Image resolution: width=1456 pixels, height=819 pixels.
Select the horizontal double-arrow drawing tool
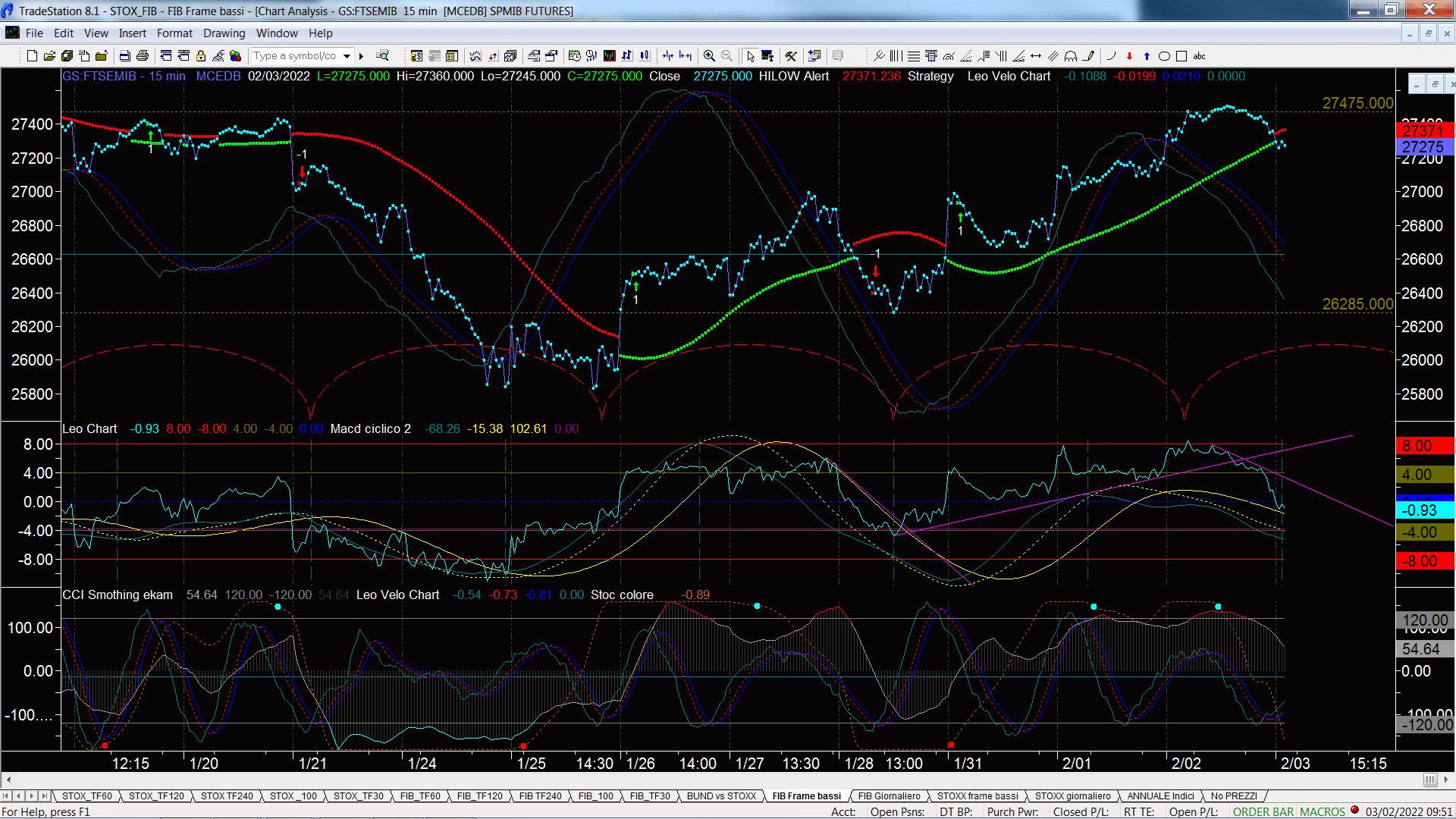click(x=1036, y=55)
